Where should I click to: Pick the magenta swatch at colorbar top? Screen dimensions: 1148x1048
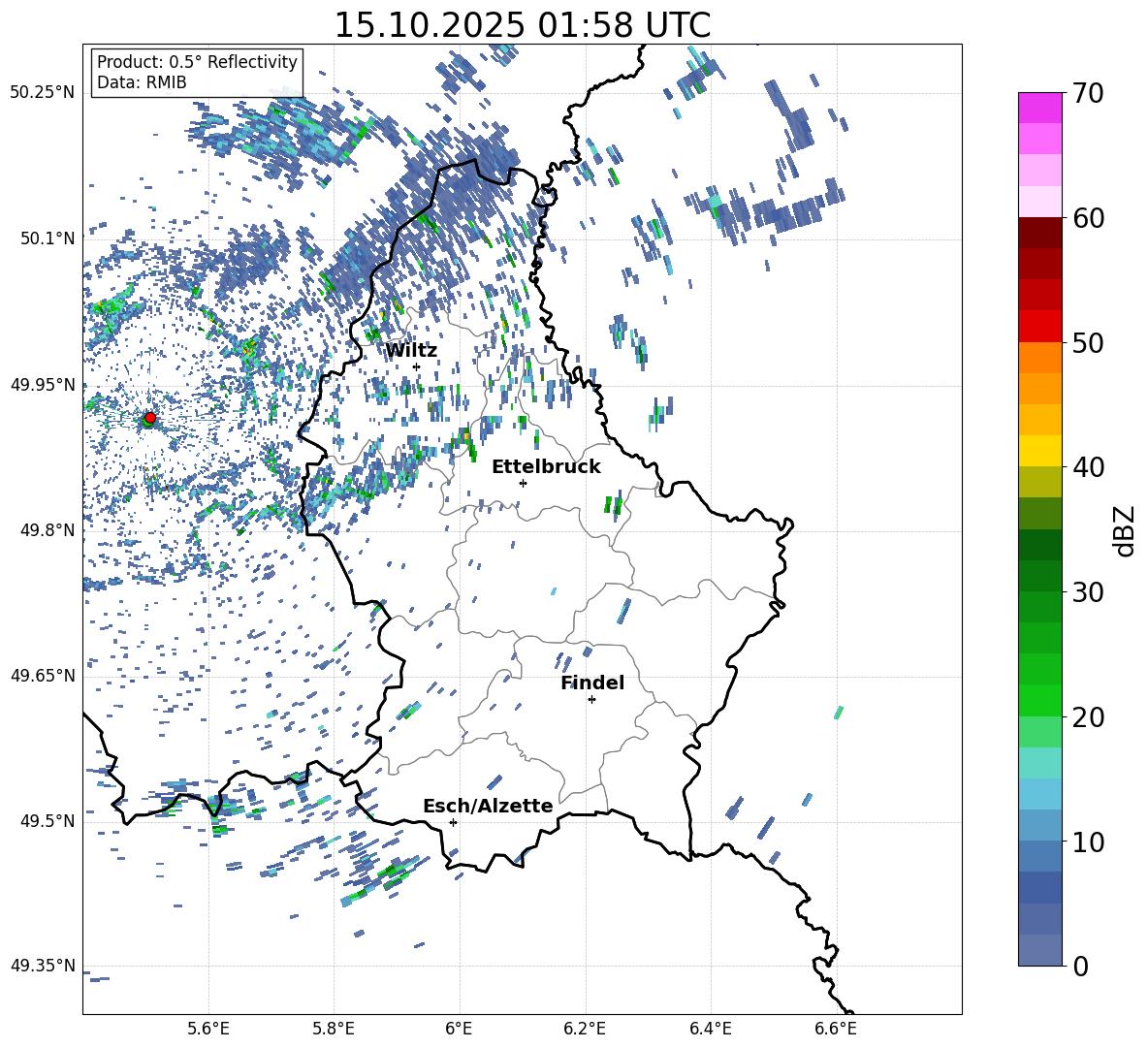pyautogui.click(x=1039, y=108)
